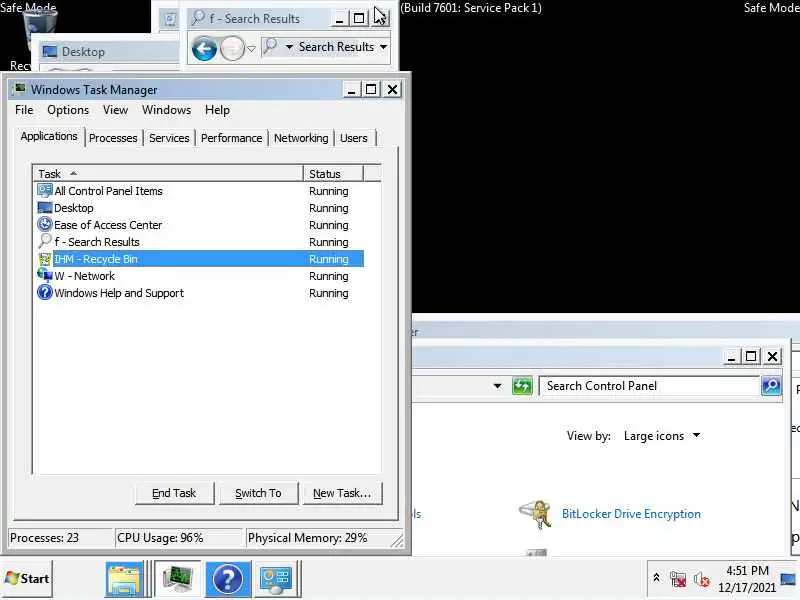Select the Ease of Access Center task row
Image resolution: width=800 pixels, height=600 pixels.
tap(200, 224)
